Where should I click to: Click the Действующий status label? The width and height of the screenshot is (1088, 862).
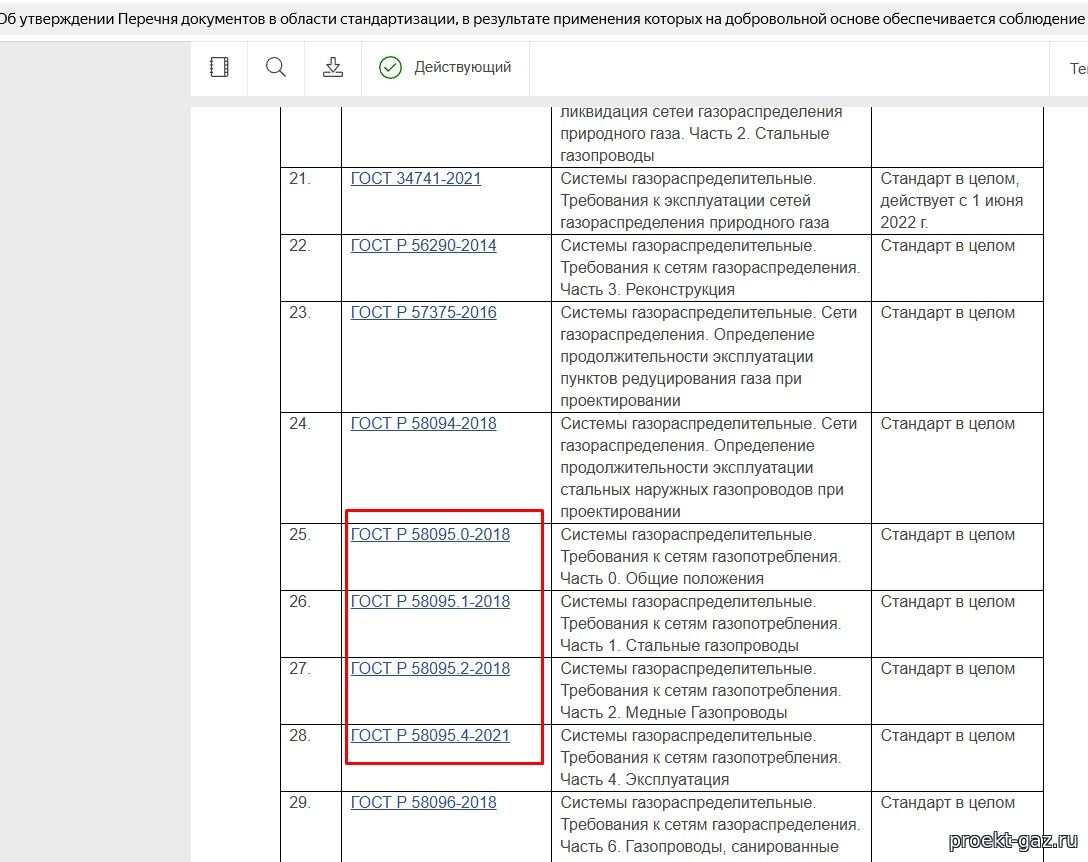(x=462, y=67)
